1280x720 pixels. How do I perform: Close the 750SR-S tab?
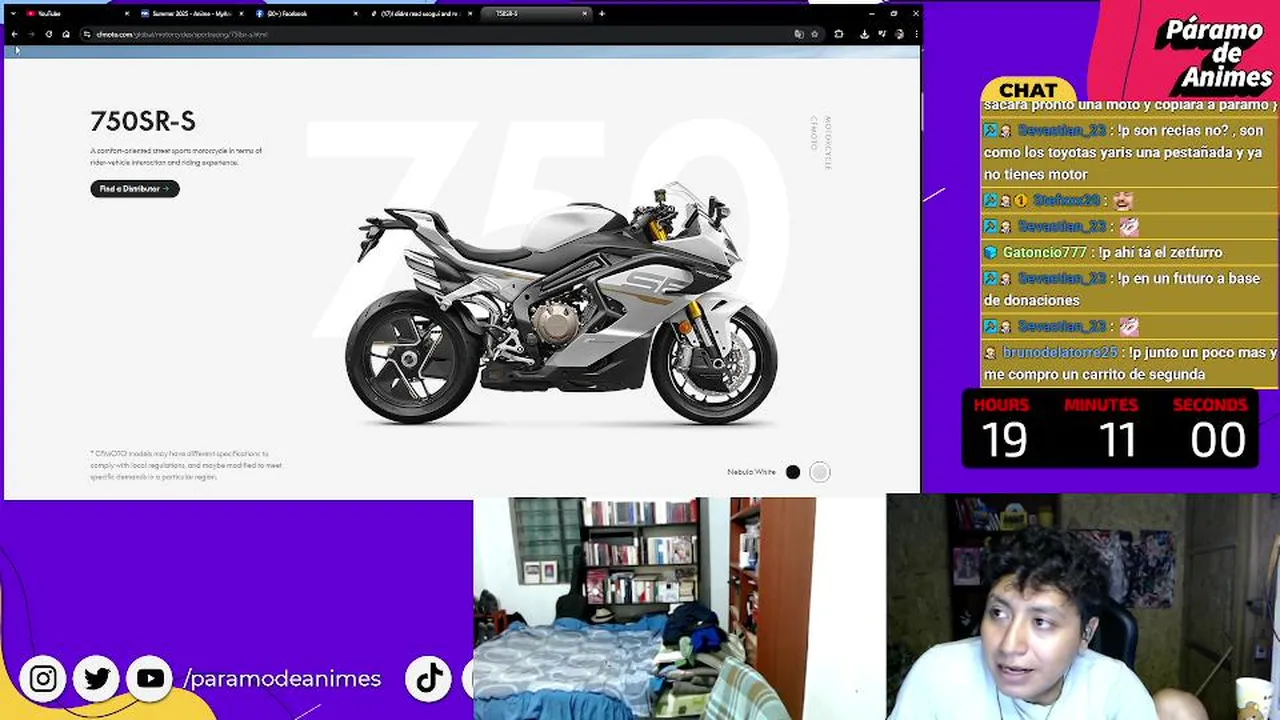tap(585, 14)
